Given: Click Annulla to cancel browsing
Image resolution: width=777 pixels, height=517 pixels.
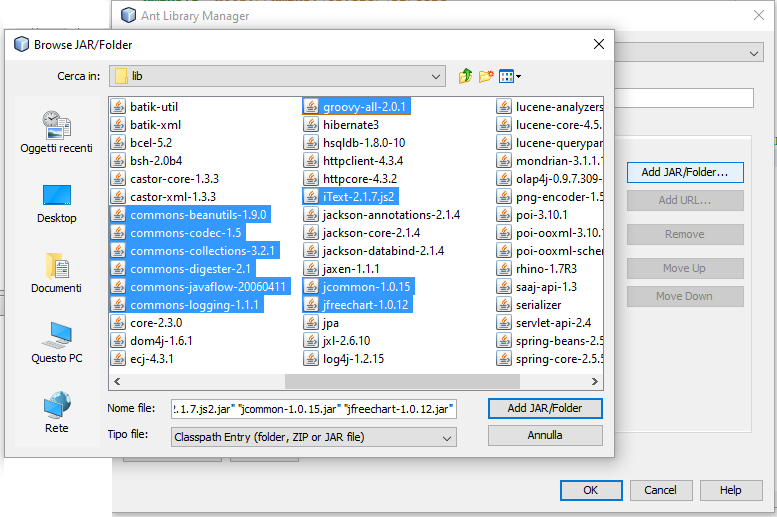Looking at the screenshot, I should pyautogui.click(x=545, y=435).
